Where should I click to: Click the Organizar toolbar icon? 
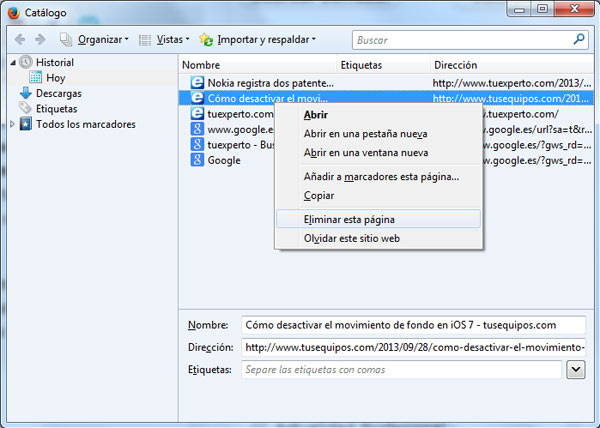(x=66, y=39)
